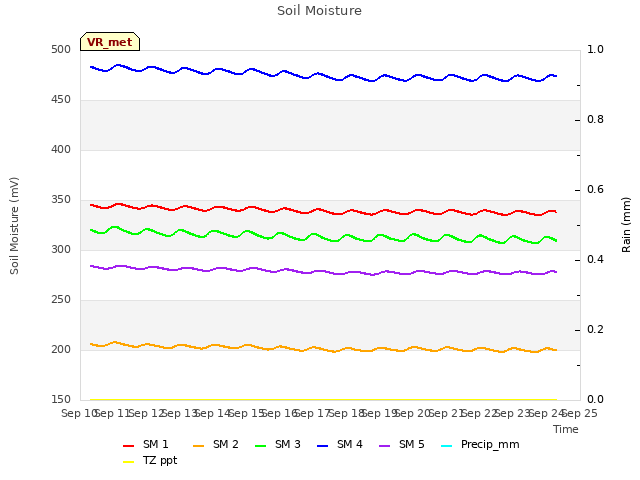Click the VR_met site label badge

point(110,42)
